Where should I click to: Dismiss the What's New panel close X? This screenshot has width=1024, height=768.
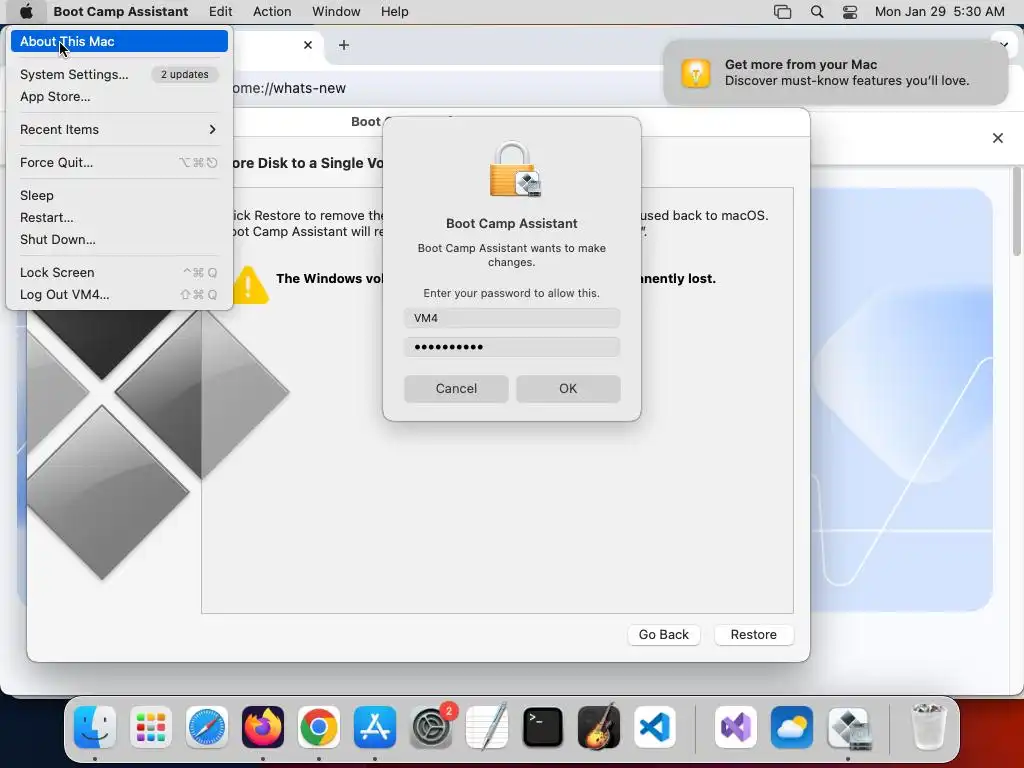[997, 138]
